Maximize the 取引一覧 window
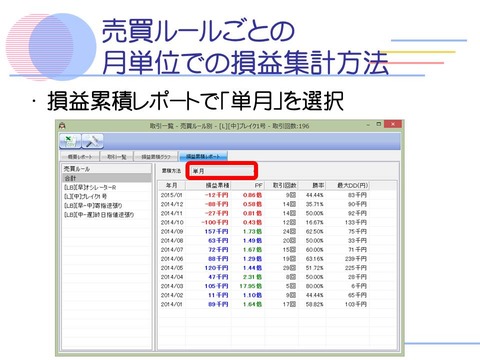Viewport: 480px width, 360px height. click(x=379, y=124)
